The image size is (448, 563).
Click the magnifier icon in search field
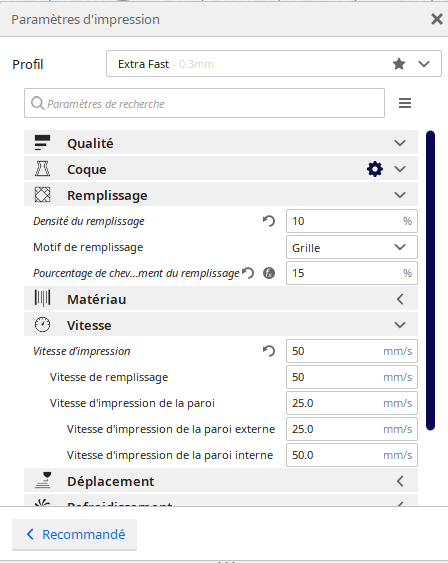[x=37, y=103]
